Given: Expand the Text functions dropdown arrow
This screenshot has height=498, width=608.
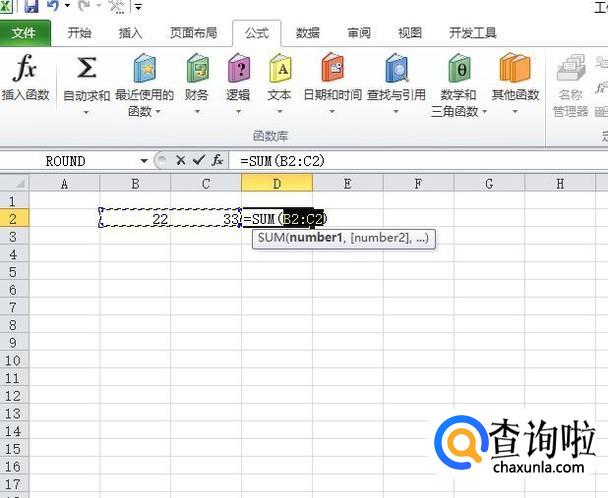Looking at the screenshot, I should (280, 112).
